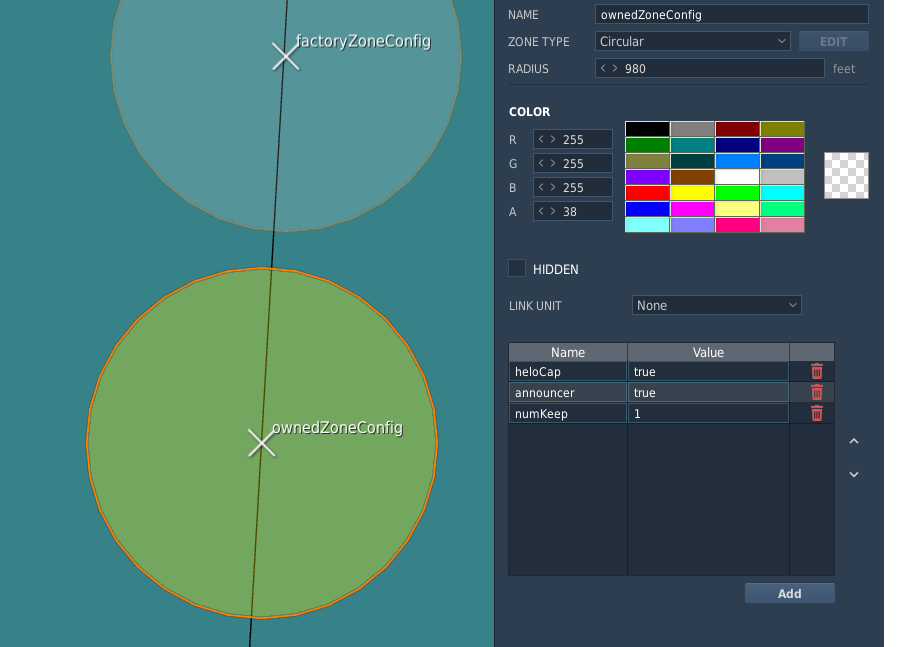Select ownedZoneConfig zone center marker
This screenshot has height=647, width=906.
(261, 443)
